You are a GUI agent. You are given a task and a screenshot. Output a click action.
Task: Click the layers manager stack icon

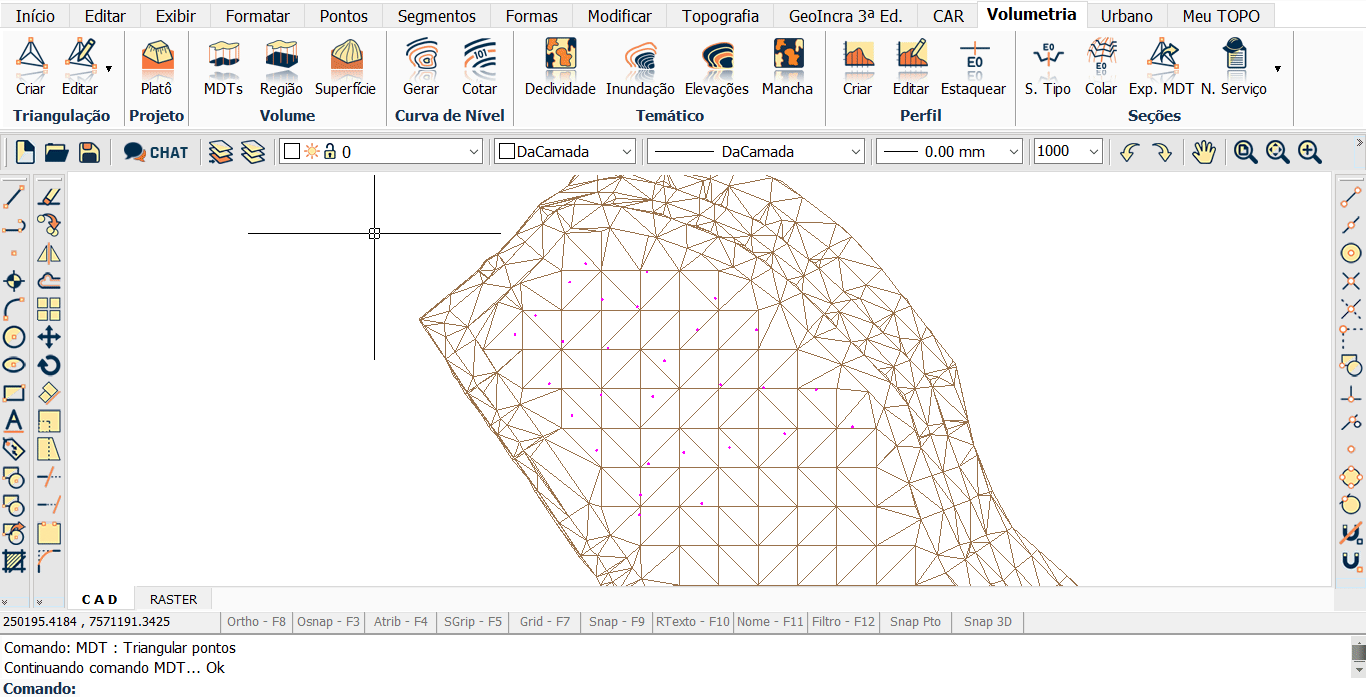221,152
